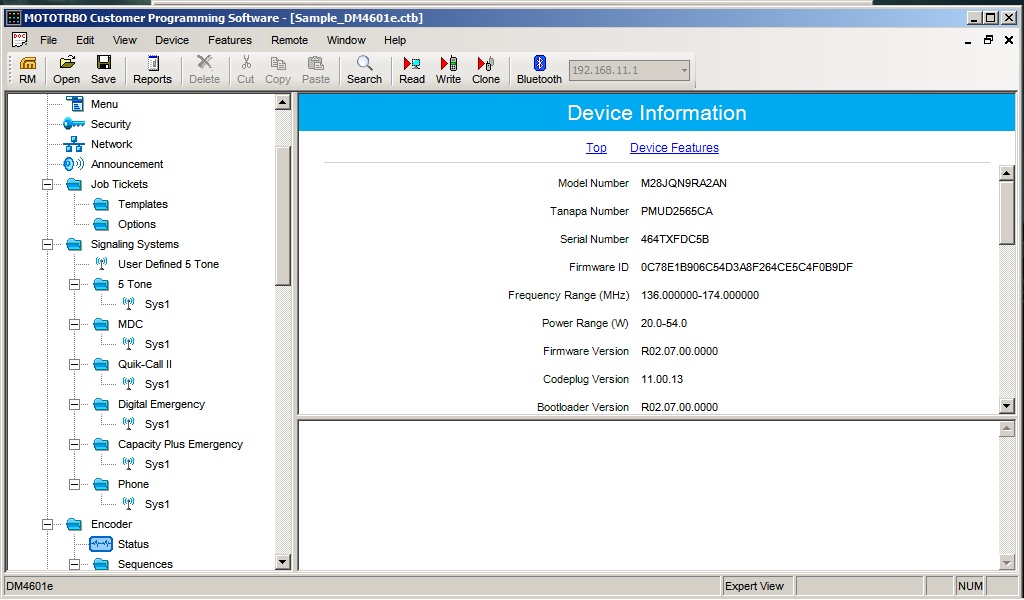Select Sys1 under 5 Tone
1024x600 pixels.
157,304
